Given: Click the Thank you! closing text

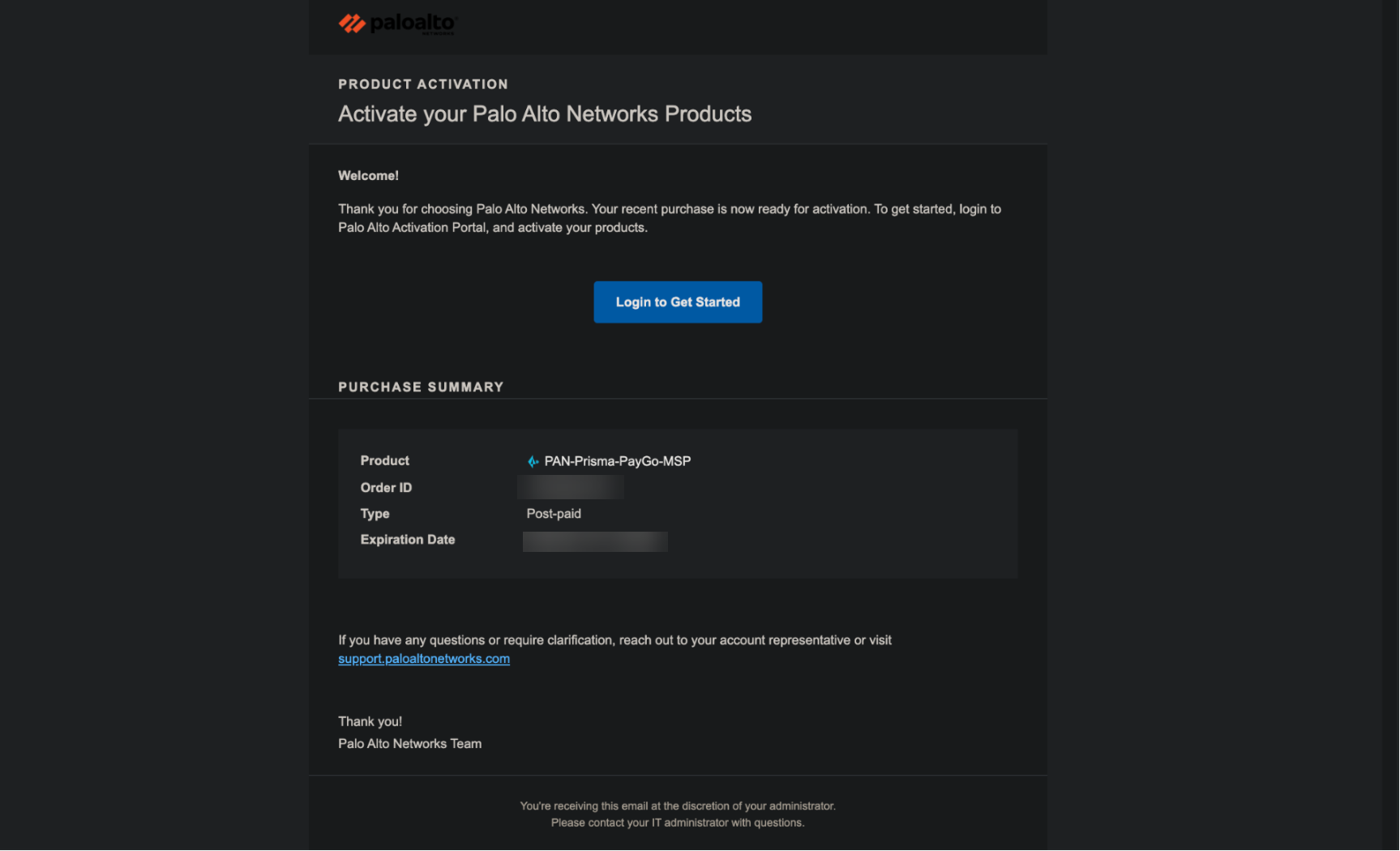Looking at the screenshot, I should [370, 722].
